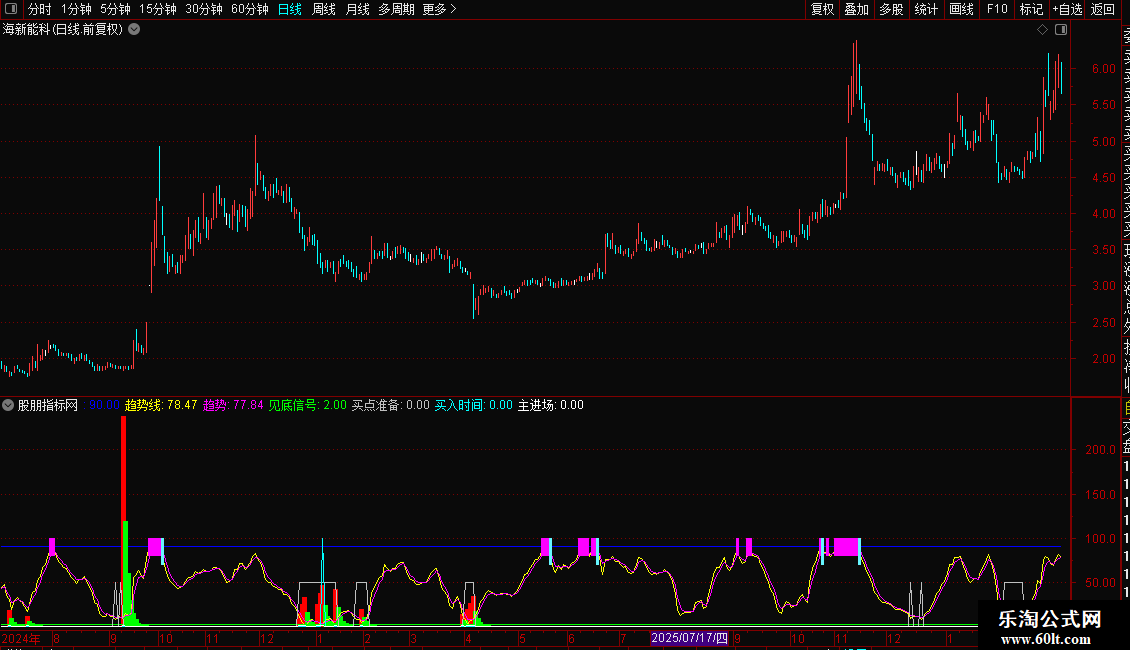Viewport: 1130px width, 650px height.
Task: Click the 海新能科(日线.前复权) chart title
Action: pos(63,30)
